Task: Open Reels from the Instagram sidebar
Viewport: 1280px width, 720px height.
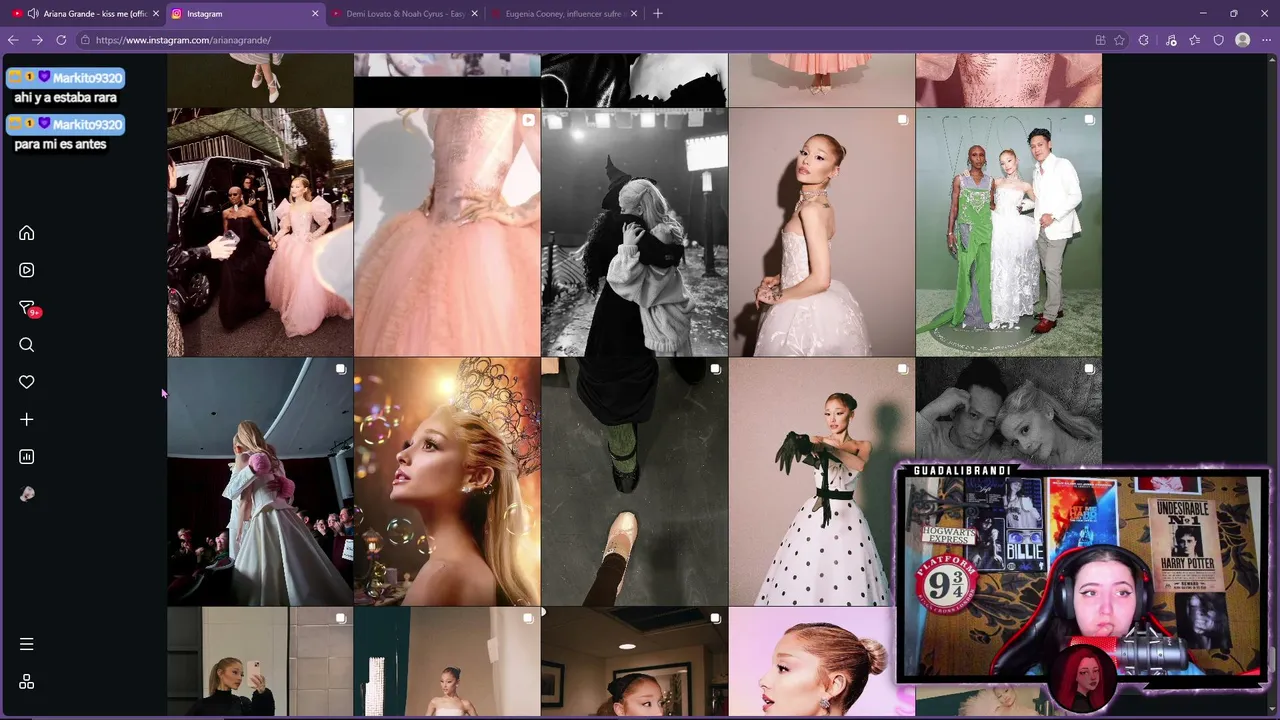Action: pyautogui.click(x=27, y=270)
